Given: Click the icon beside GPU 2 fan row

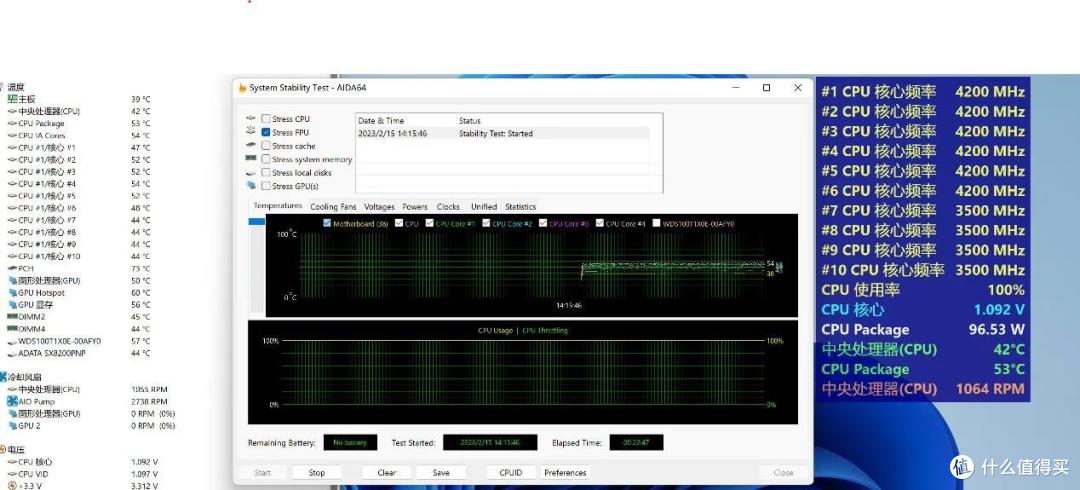Looking at the screenshot, I should [12, 425].
